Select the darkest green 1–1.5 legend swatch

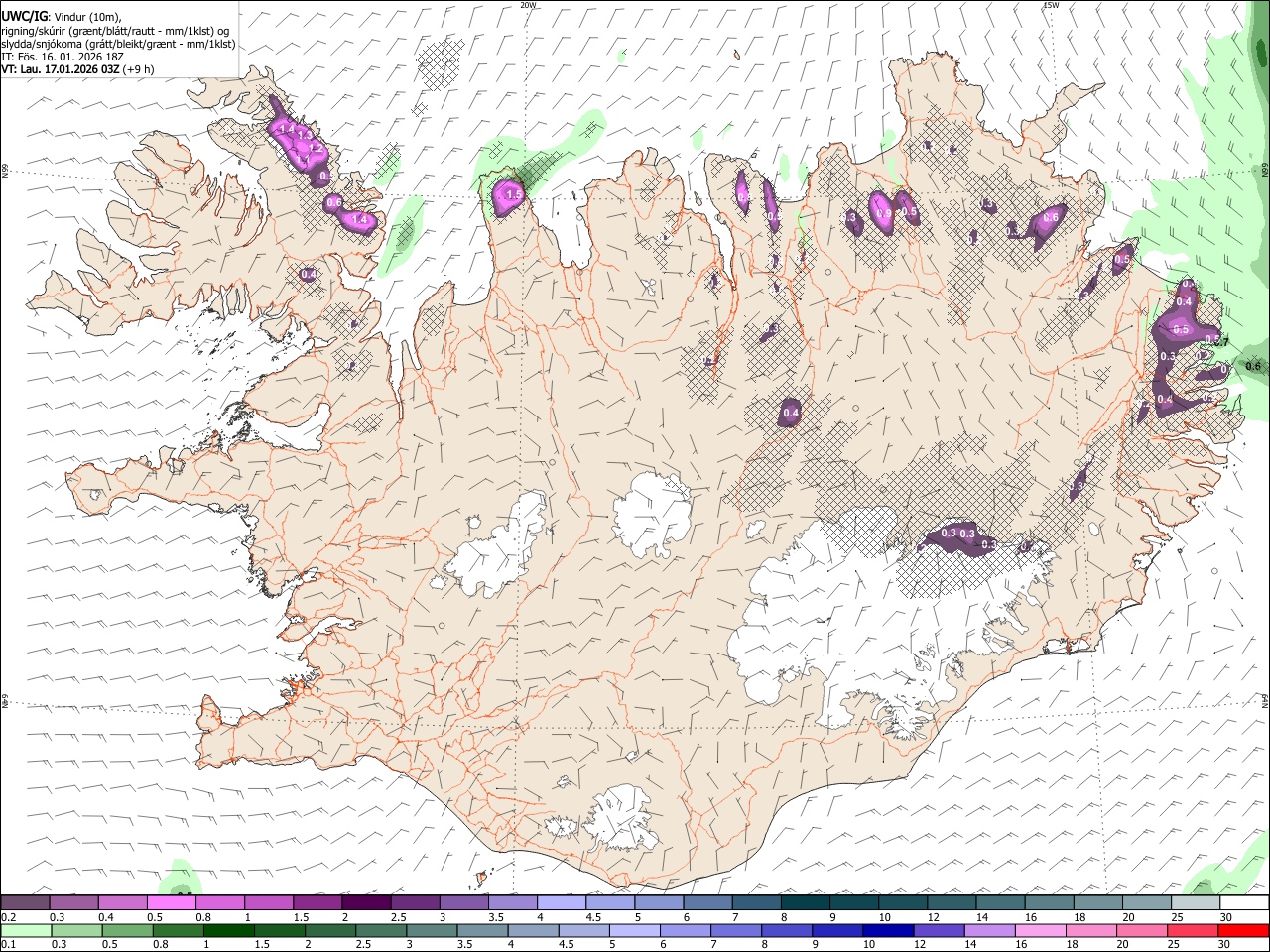click(228, 931)
